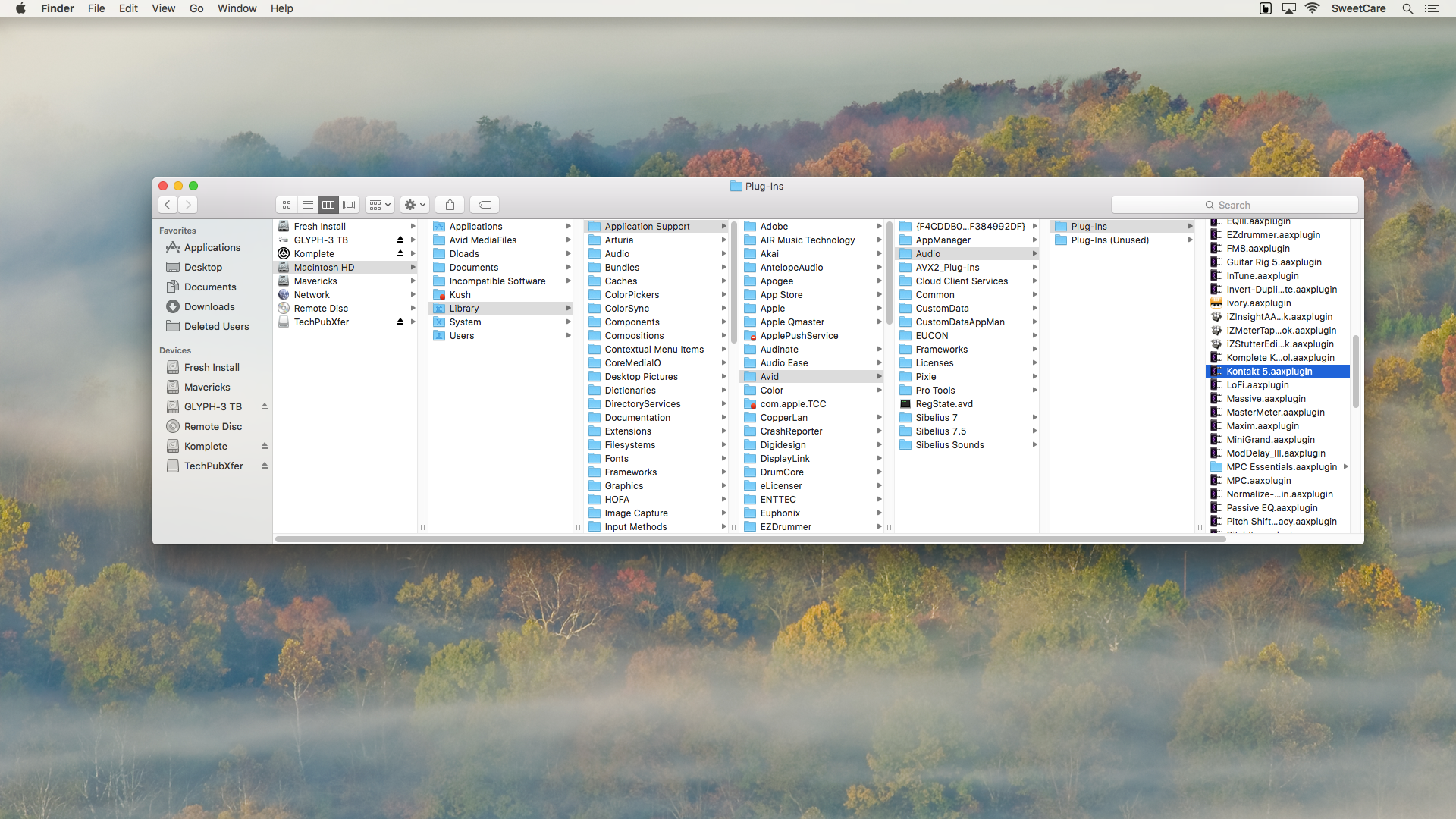The height and width of the screenshot is (819, 1456).
Task: Click the horizontal column scrollbar
Action: click(x=751, y=539)
